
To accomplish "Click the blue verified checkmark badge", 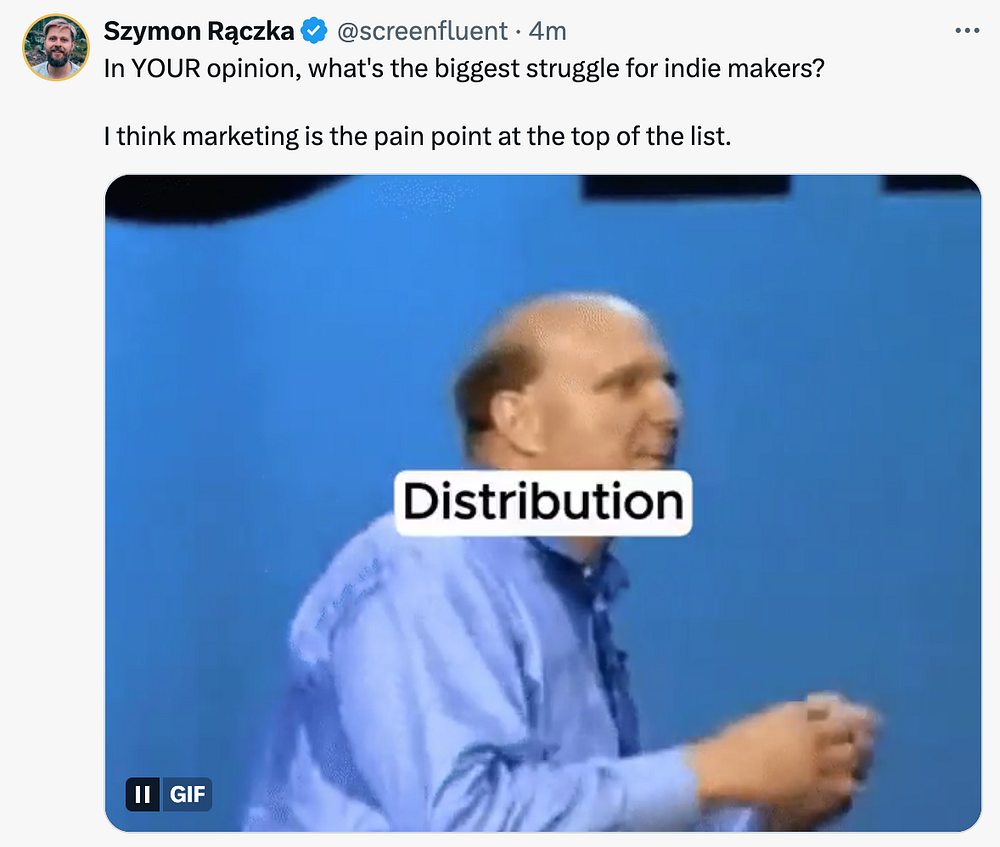I will tap(314, 31).
